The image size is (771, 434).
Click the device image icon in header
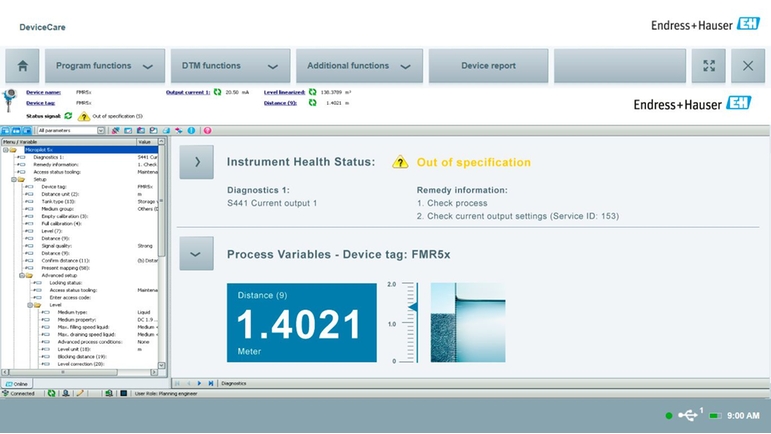point(9,100)
